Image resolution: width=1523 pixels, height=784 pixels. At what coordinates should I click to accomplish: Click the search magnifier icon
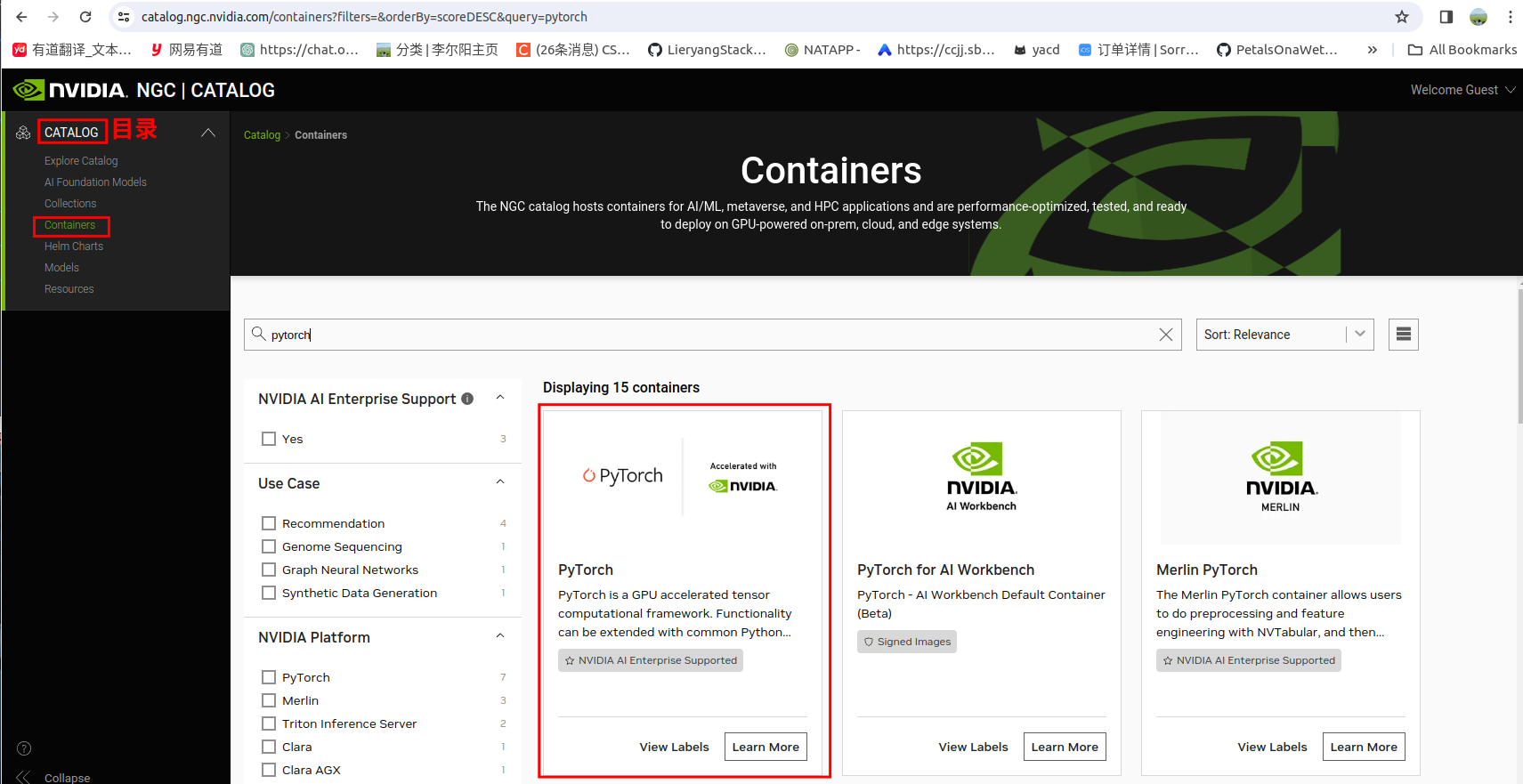pos(258,334)
